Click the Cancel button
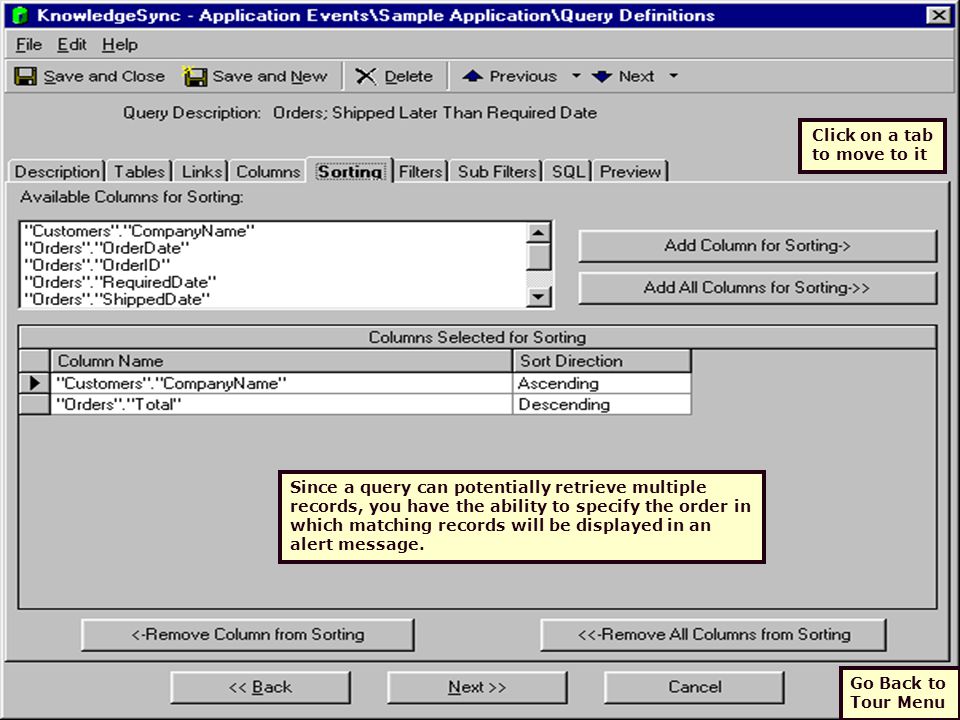Viewport: 960px width, 720px height. tap(694, 688)
